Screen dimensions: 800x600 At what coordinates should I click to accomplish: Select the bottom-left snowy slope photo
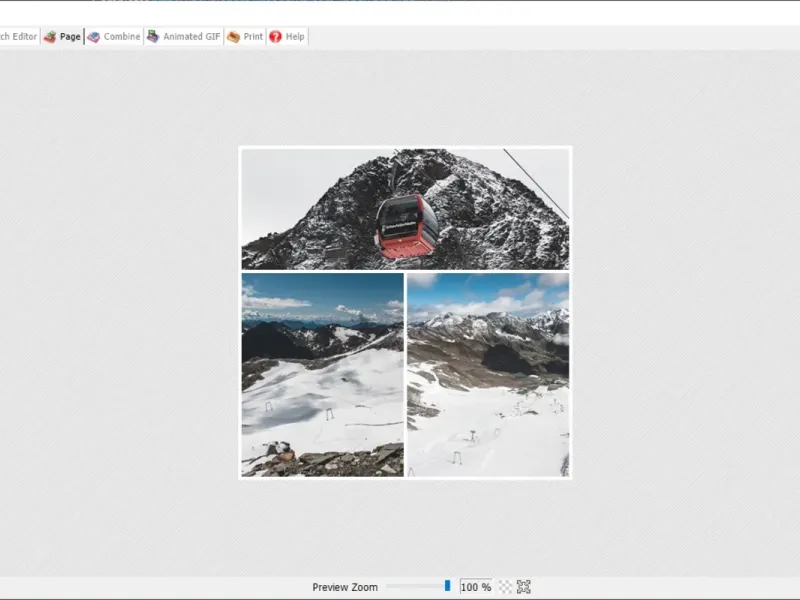322,375
